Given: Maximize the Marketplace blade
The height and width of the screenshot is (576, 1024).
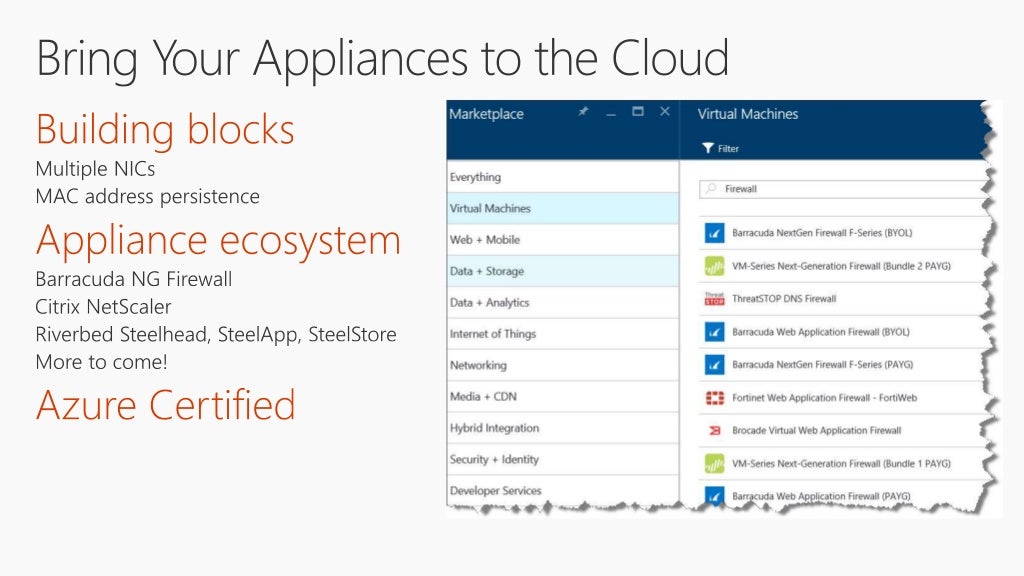Looking at the screenshot, I should point(637,112).
